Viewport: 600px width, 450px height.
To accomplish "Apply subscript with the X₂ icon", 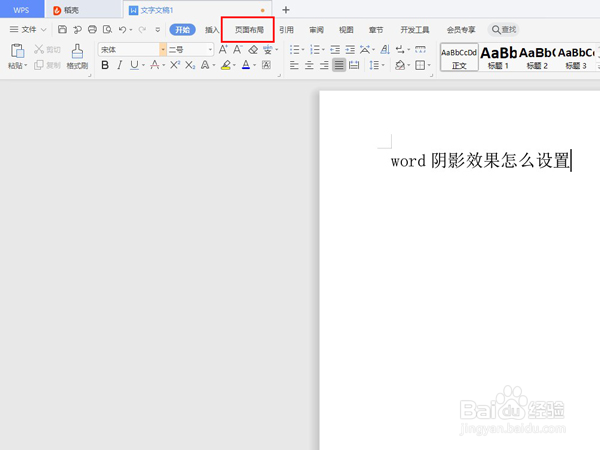I will [190, 65].
